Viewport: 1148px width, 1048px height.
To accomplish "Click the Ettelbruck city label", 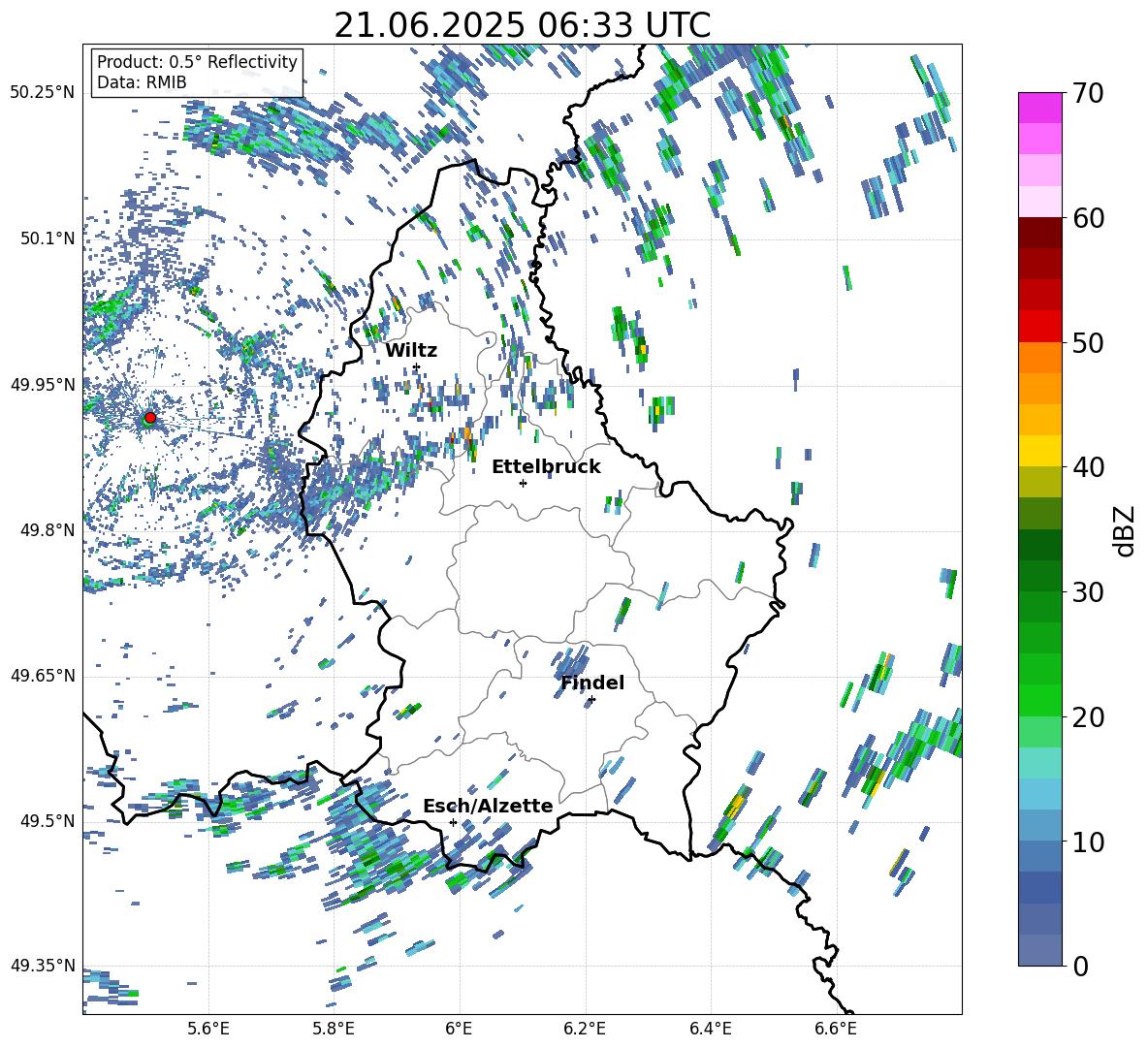I will (x=546, y=467).
